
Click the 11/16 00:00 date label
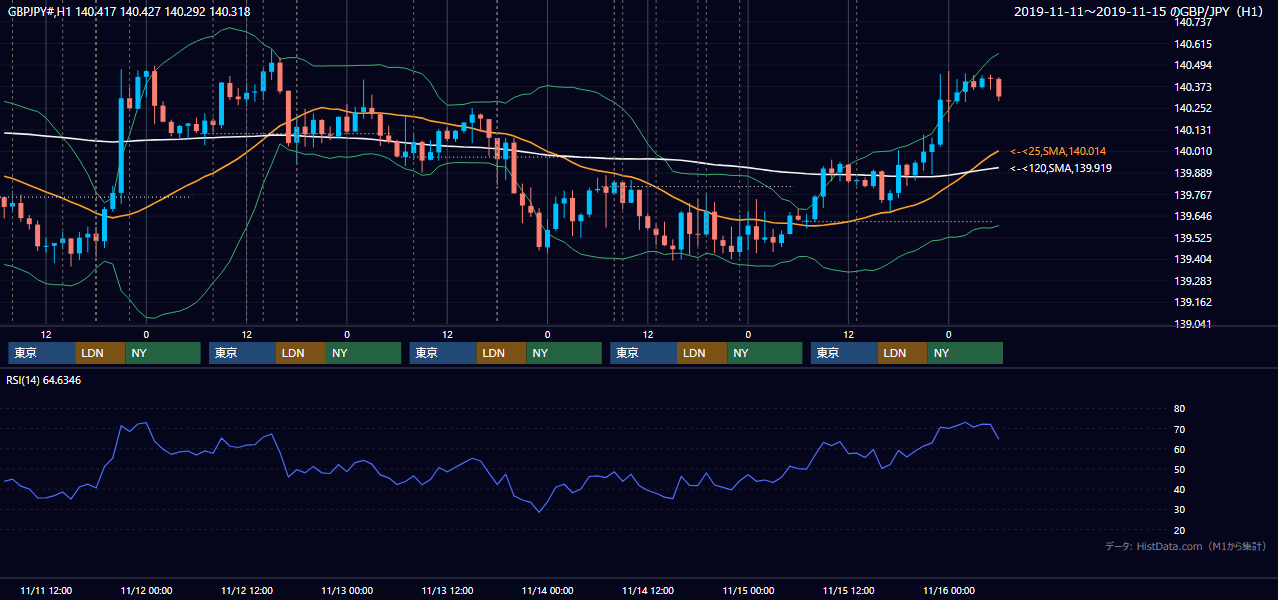point(949,590)
